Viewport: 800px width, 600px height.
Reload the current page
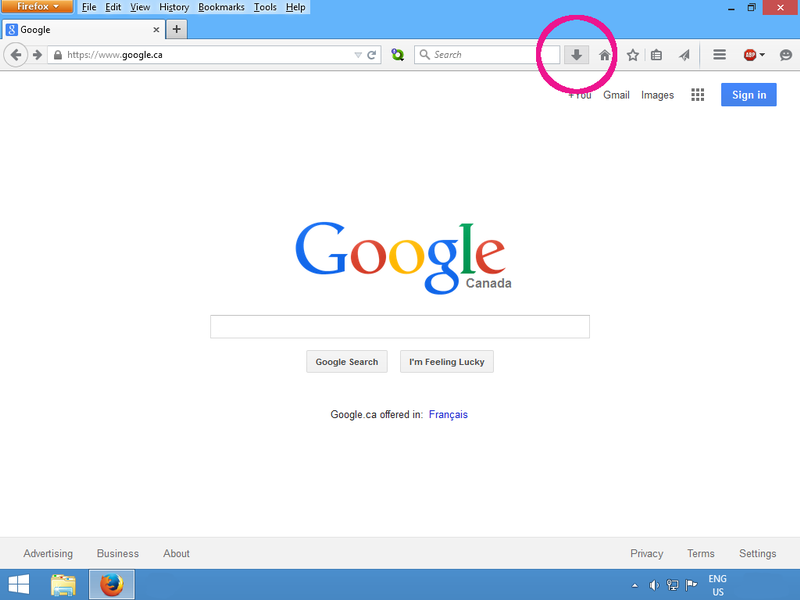[x=372, y=55]
